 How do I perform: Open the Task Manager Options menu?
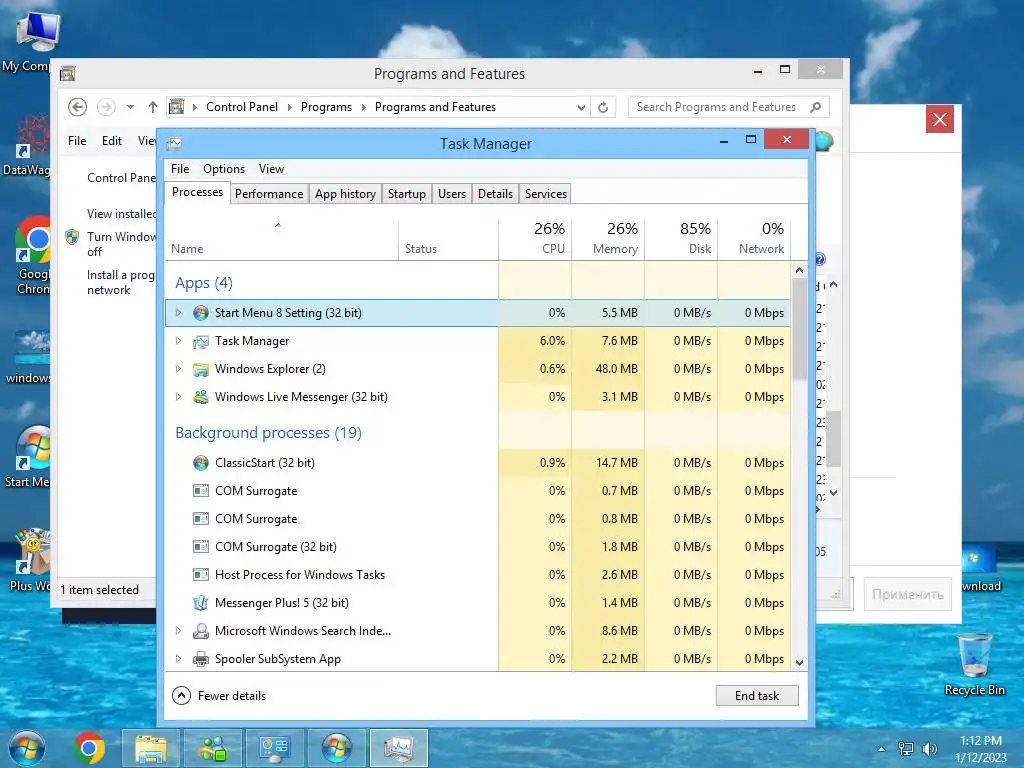point(224,169)
